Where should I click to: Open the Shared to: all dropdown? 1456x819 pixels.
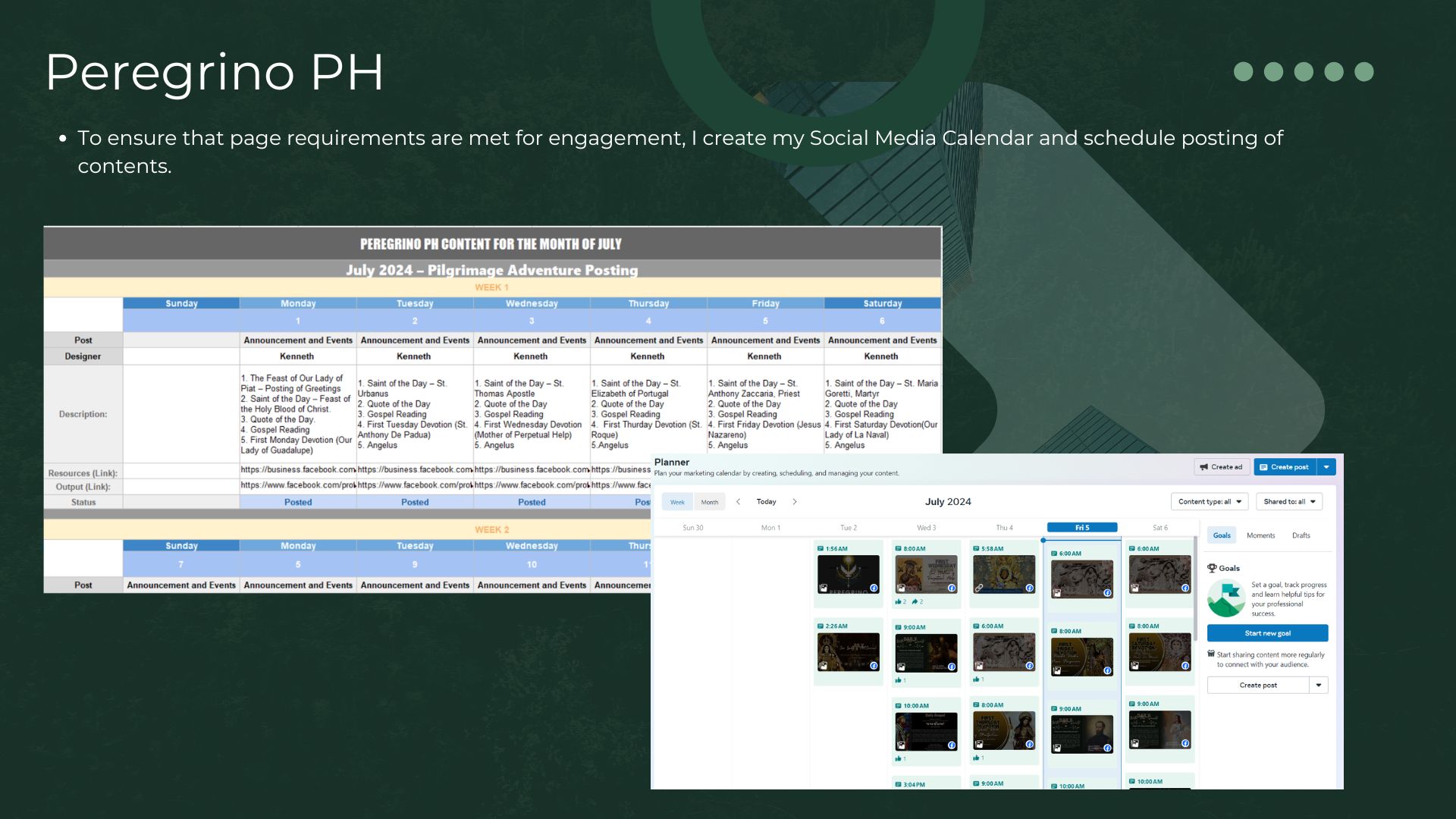click(x=1289, y=501)
